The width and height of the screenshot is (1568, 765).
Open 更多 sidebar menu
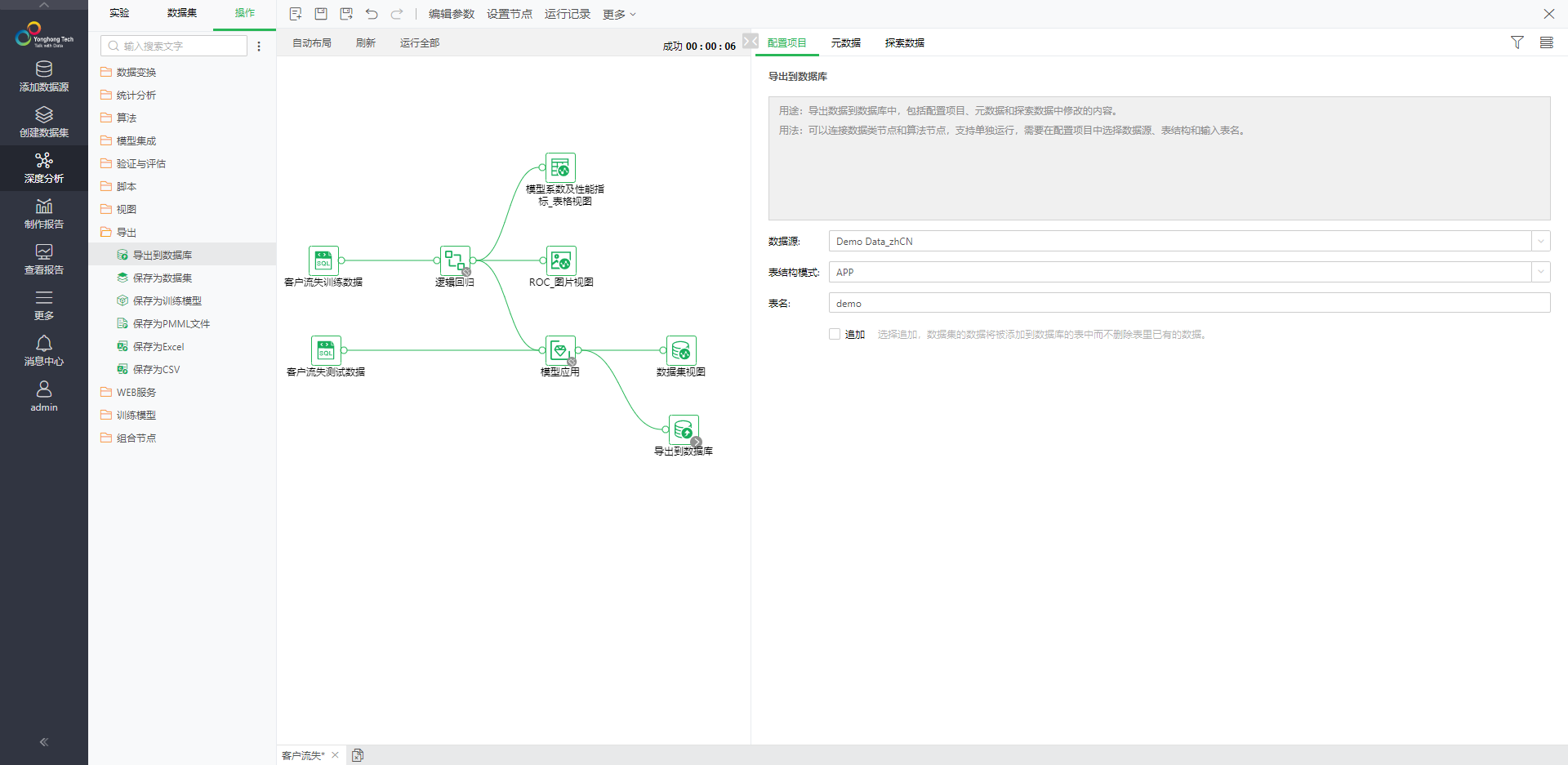coord(44,305)
